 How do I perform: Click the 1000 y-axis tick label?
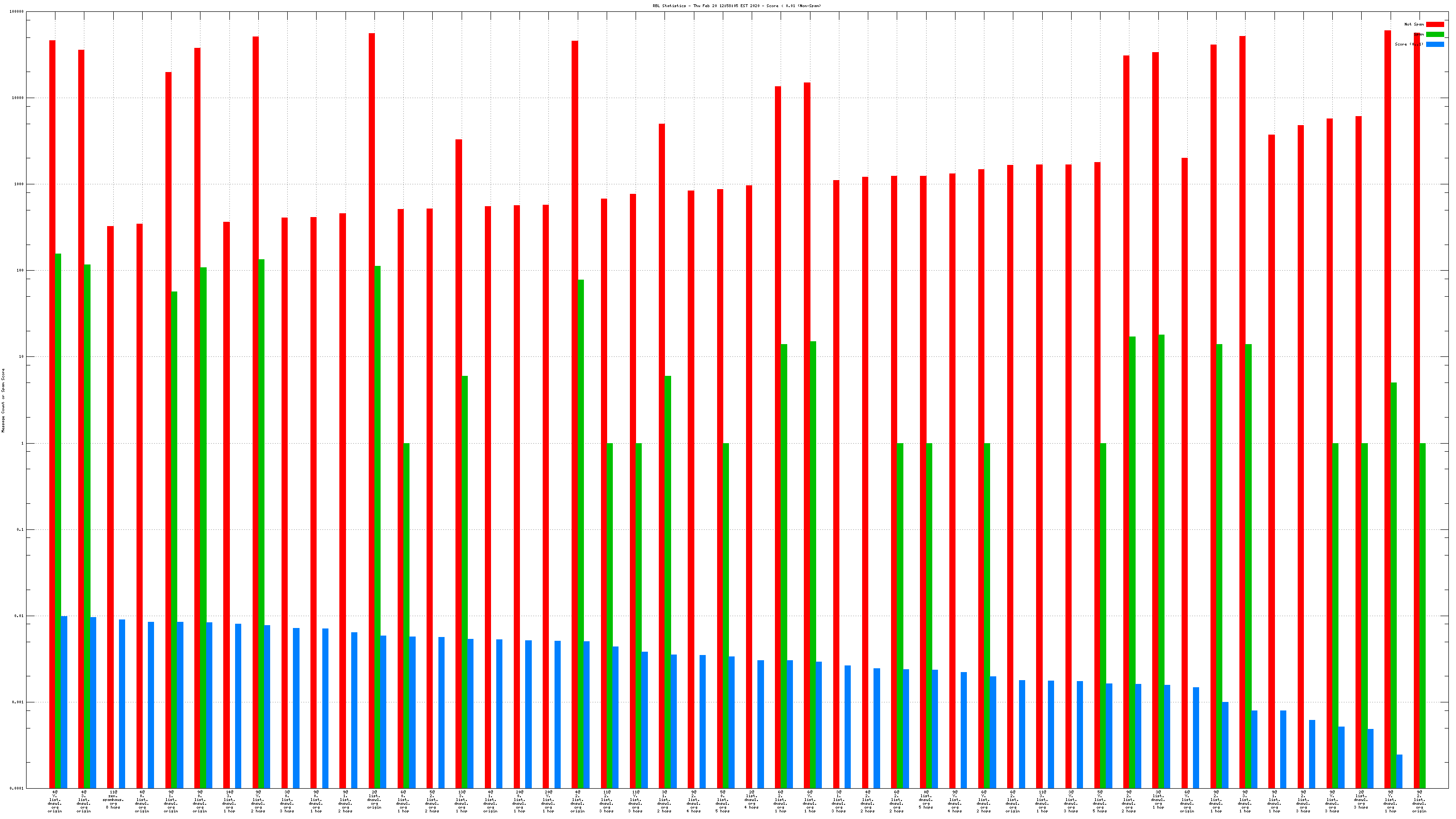[x=18, y=184]
